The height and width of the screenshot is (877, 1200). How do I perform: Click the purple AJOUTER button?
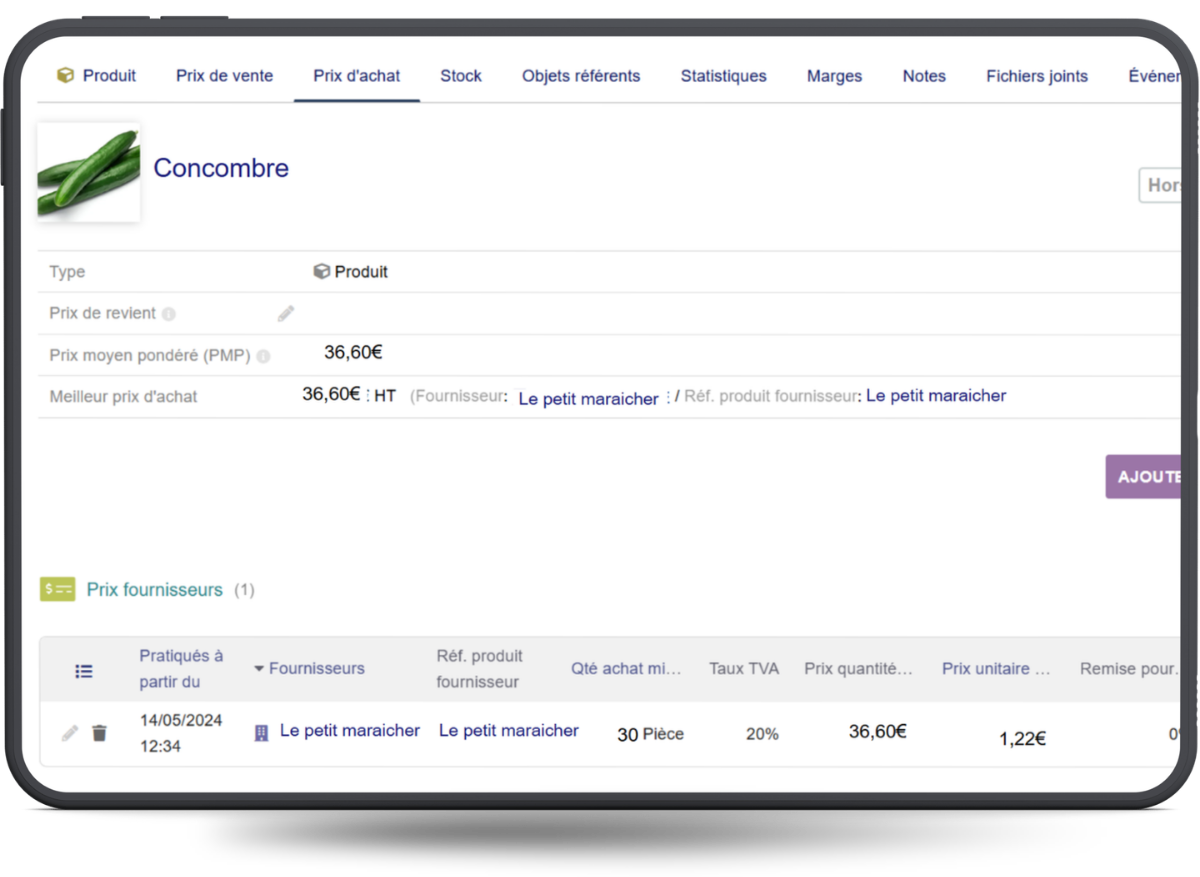point(1145,477)
